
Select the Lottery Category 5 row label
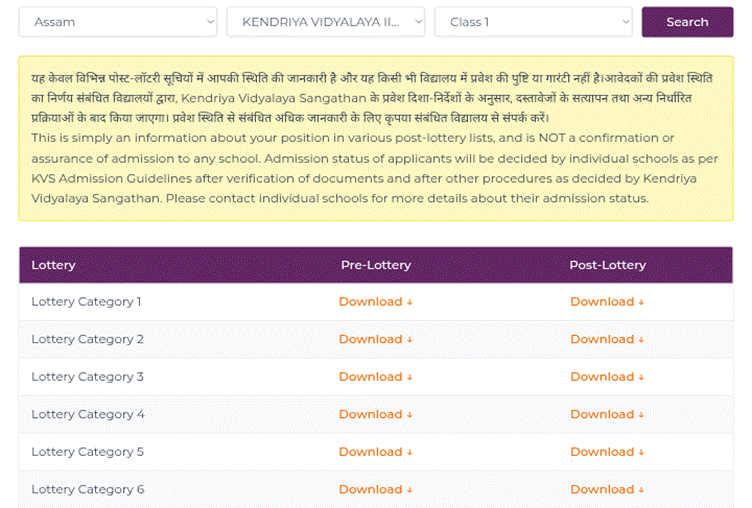click(87, 452)
